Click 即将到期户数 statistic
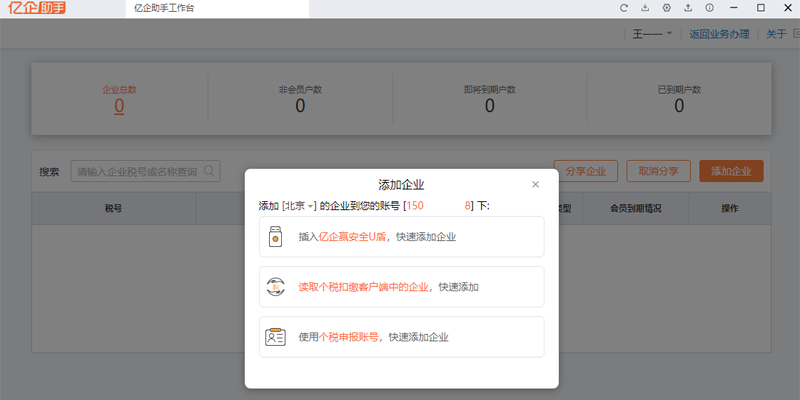This screenshot has height=400, width=800. (x=489, y=99)
